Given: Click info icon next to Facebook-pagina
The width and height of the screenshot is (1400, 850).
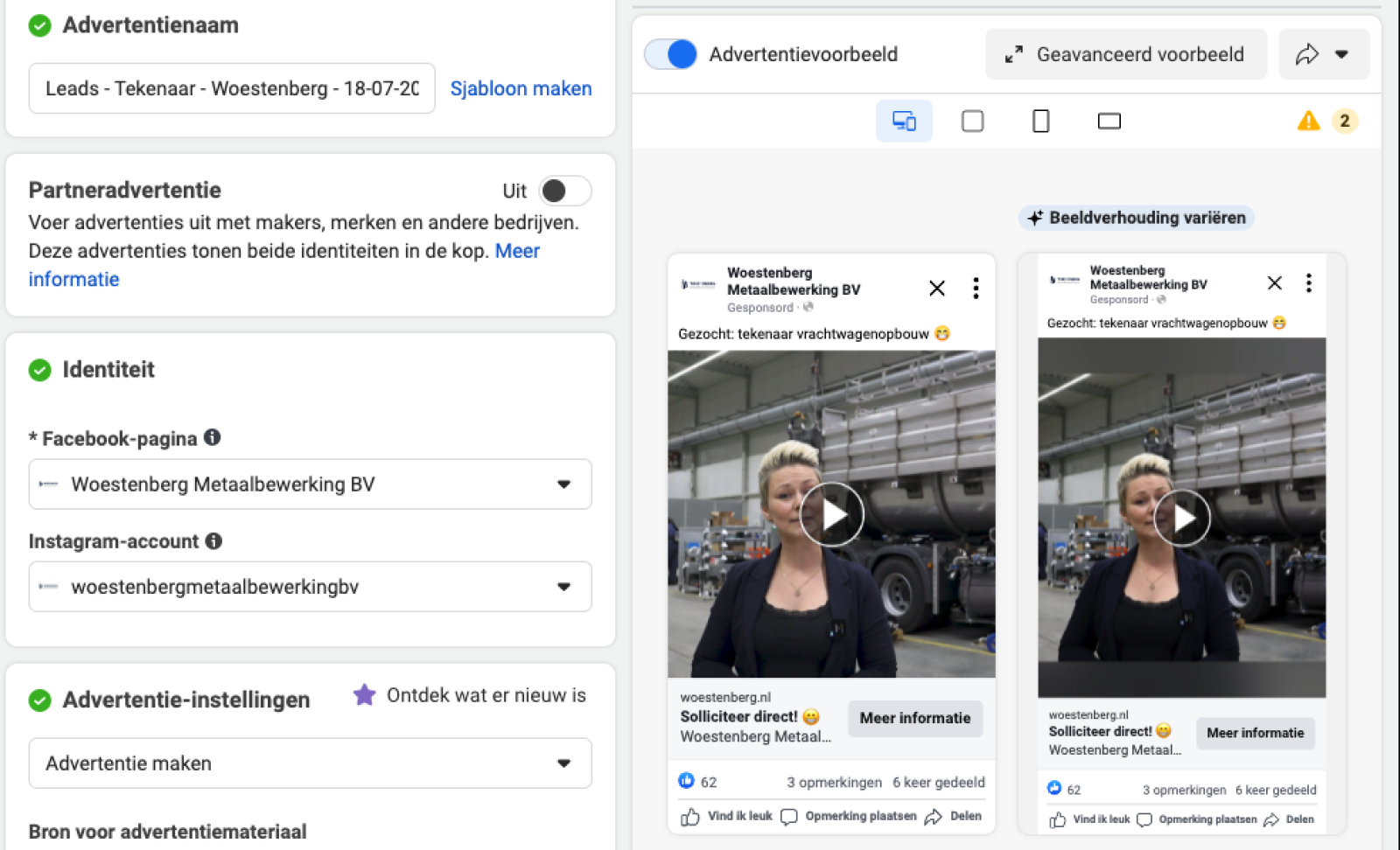Looking at the screenshot, I should 212,437.
